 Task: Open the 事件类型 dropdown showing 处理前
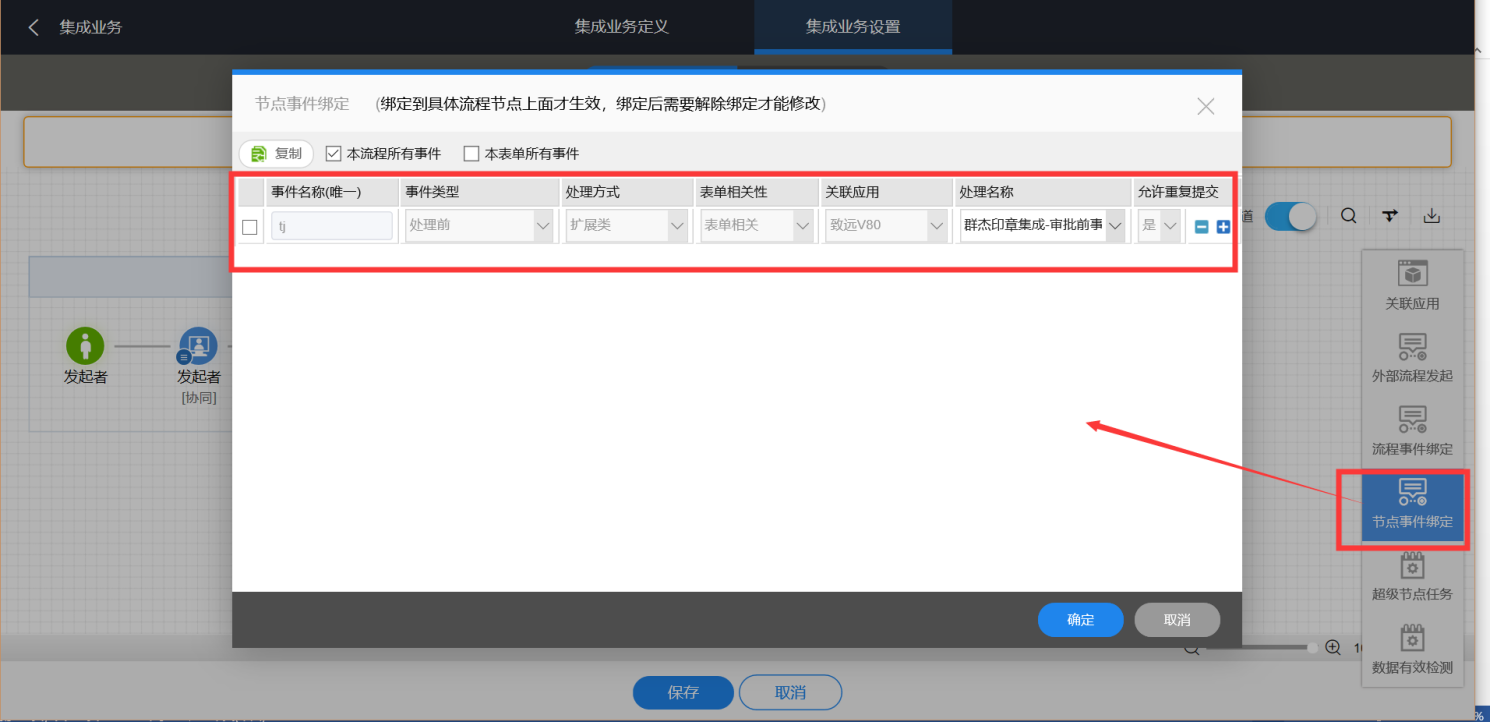pos(479,226)
